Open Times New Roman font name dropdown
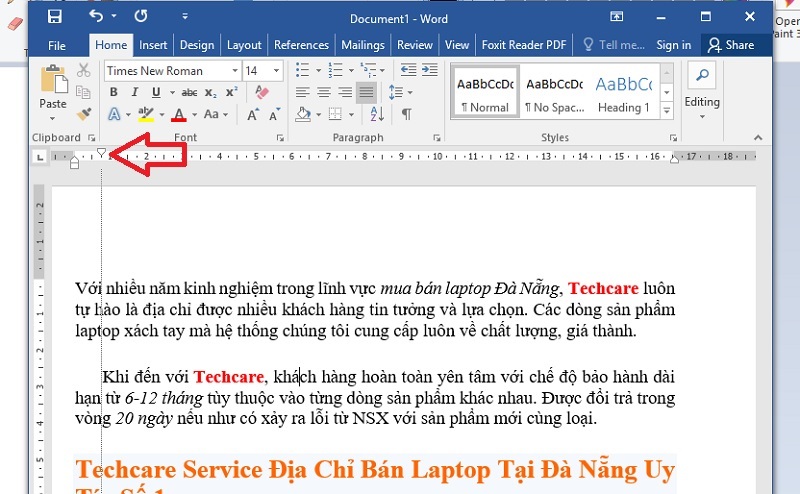 235,70
